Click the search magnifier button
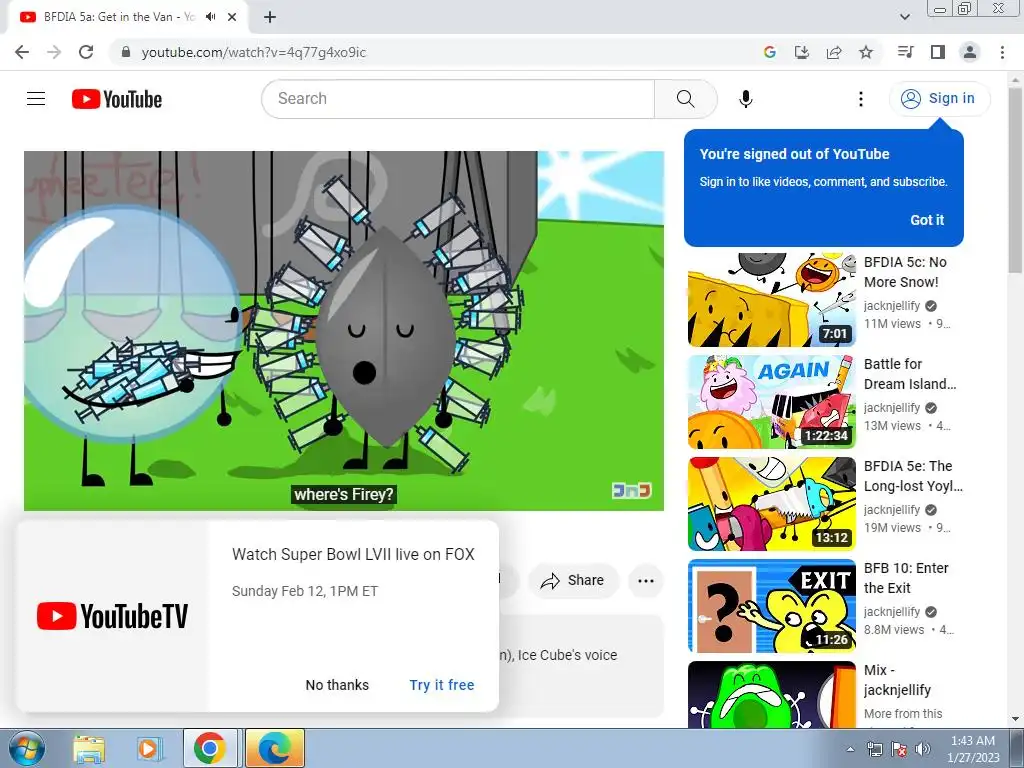The image size is (1024, 768). coord(685,99)
